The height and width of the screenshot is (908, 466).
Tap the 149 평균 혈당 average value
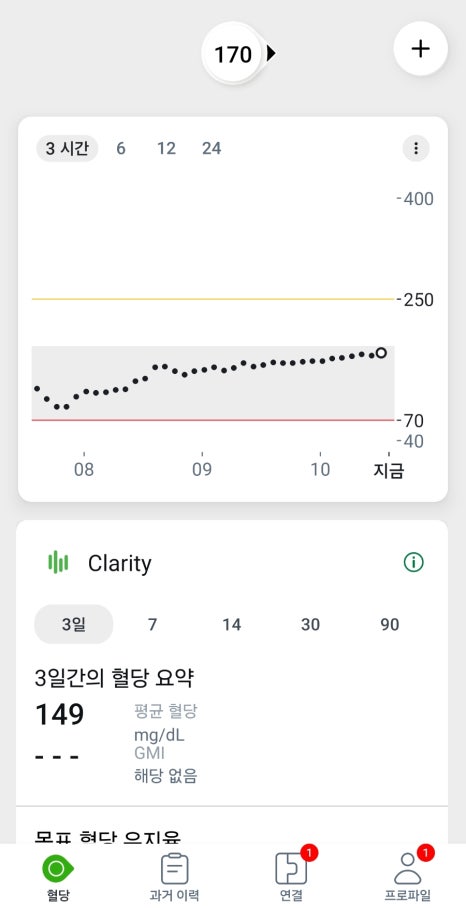[x=60, y=715]
